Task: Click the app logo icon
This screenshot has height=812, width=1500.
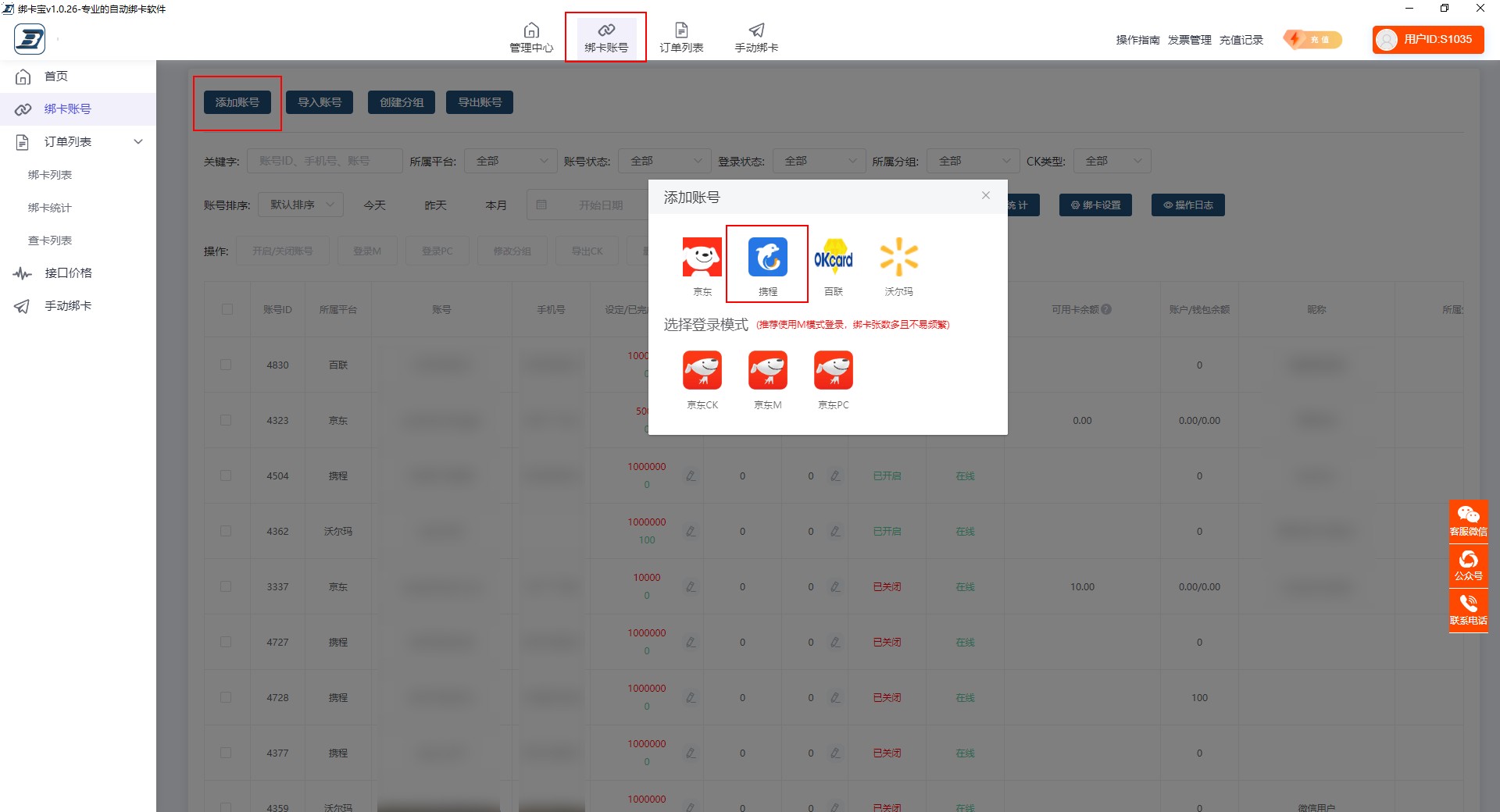Action: pyautogui.click(x=30, y=39)
